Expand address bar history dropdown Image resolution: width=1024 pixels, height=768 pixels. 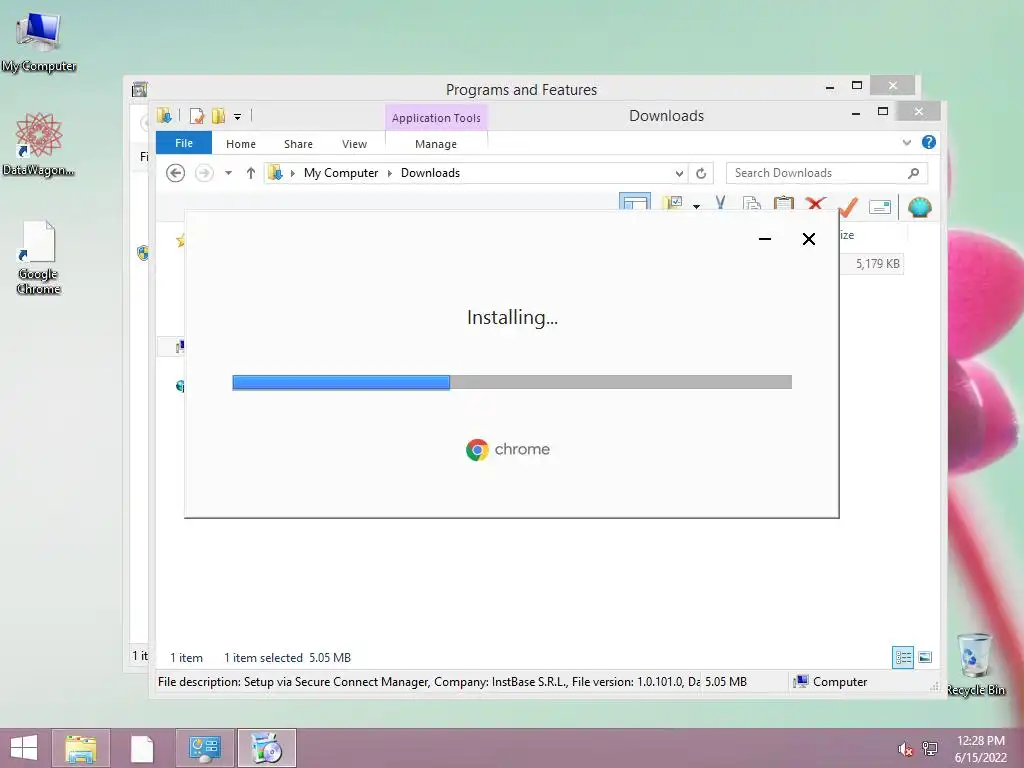679,173
